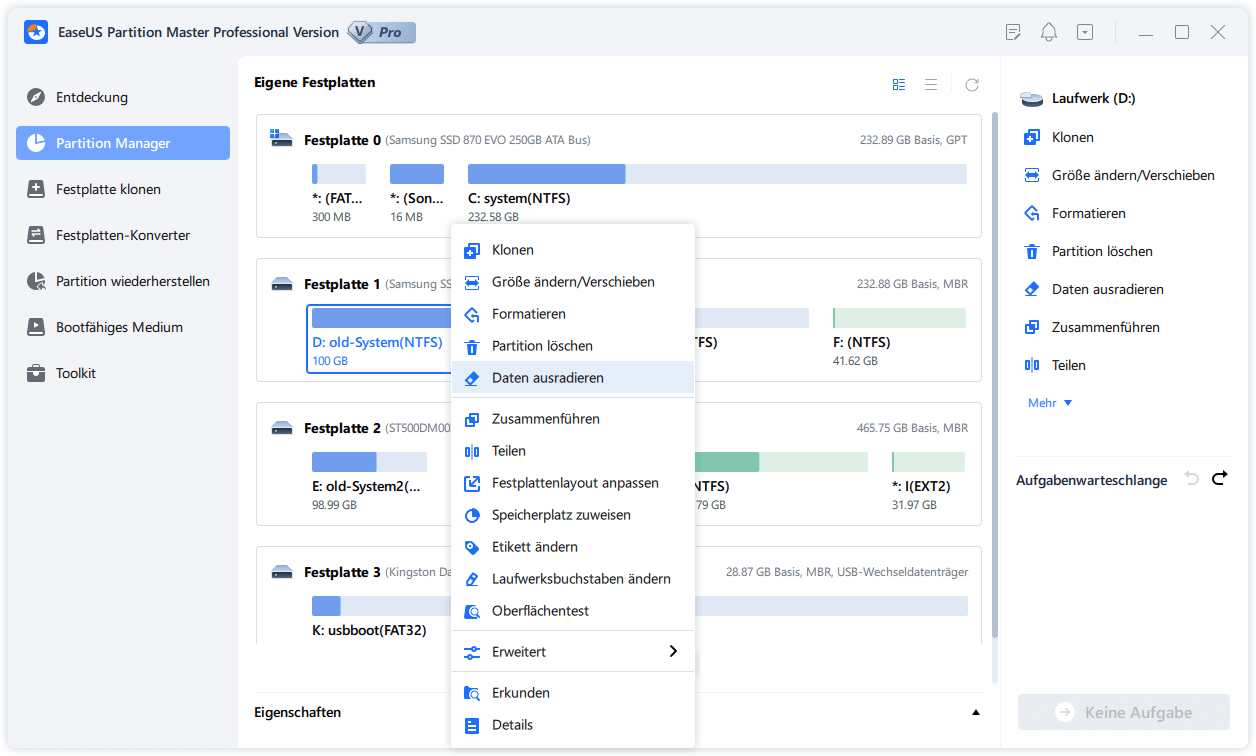The width and height of the screenshot is (1256, 756).
Task: Select the 16 MB Sonstige partition
Action: tap(417, 192)
